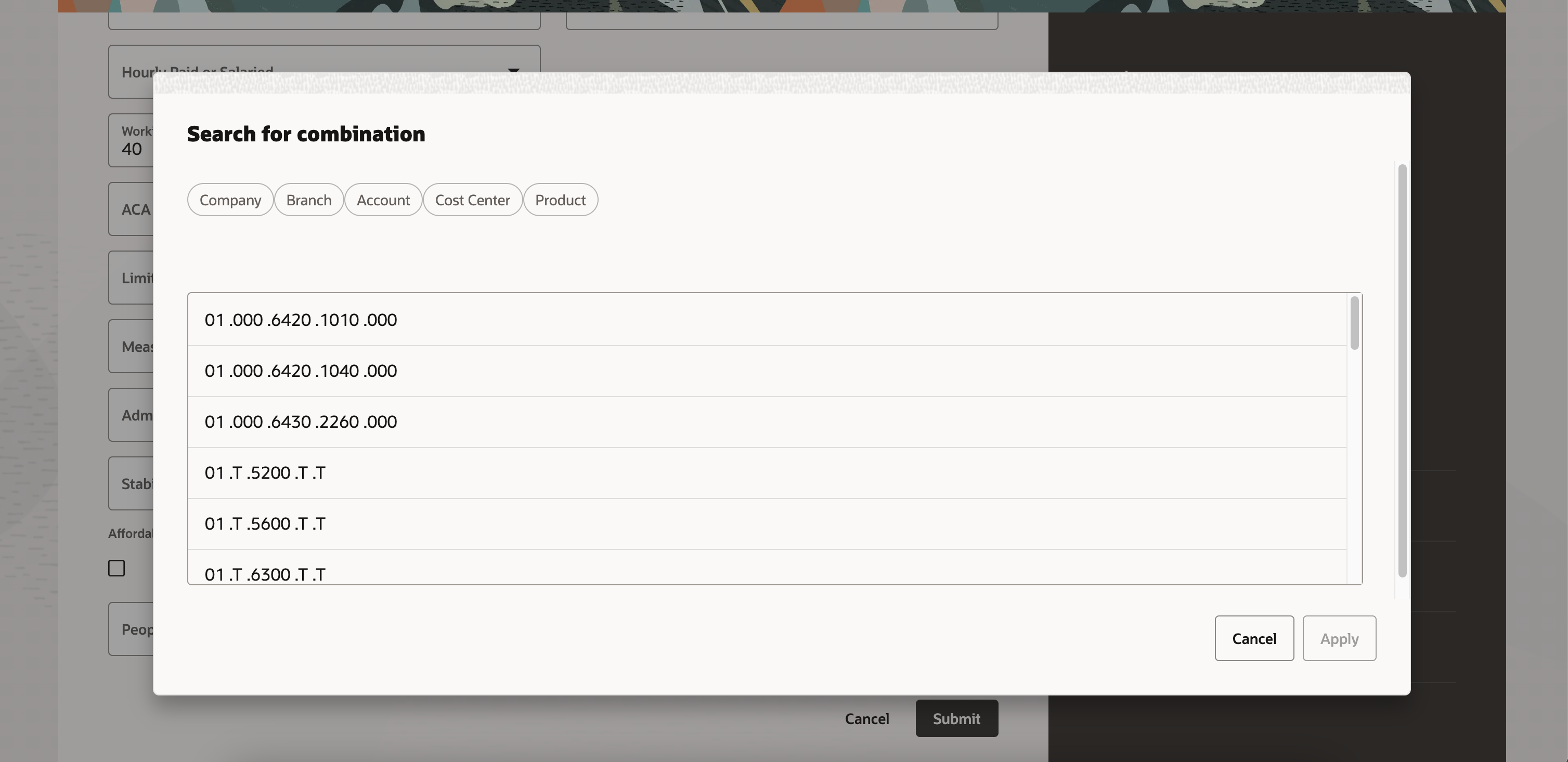Toggle the Affordable Care checkbox
The image size is (1568, 762).
116,568
